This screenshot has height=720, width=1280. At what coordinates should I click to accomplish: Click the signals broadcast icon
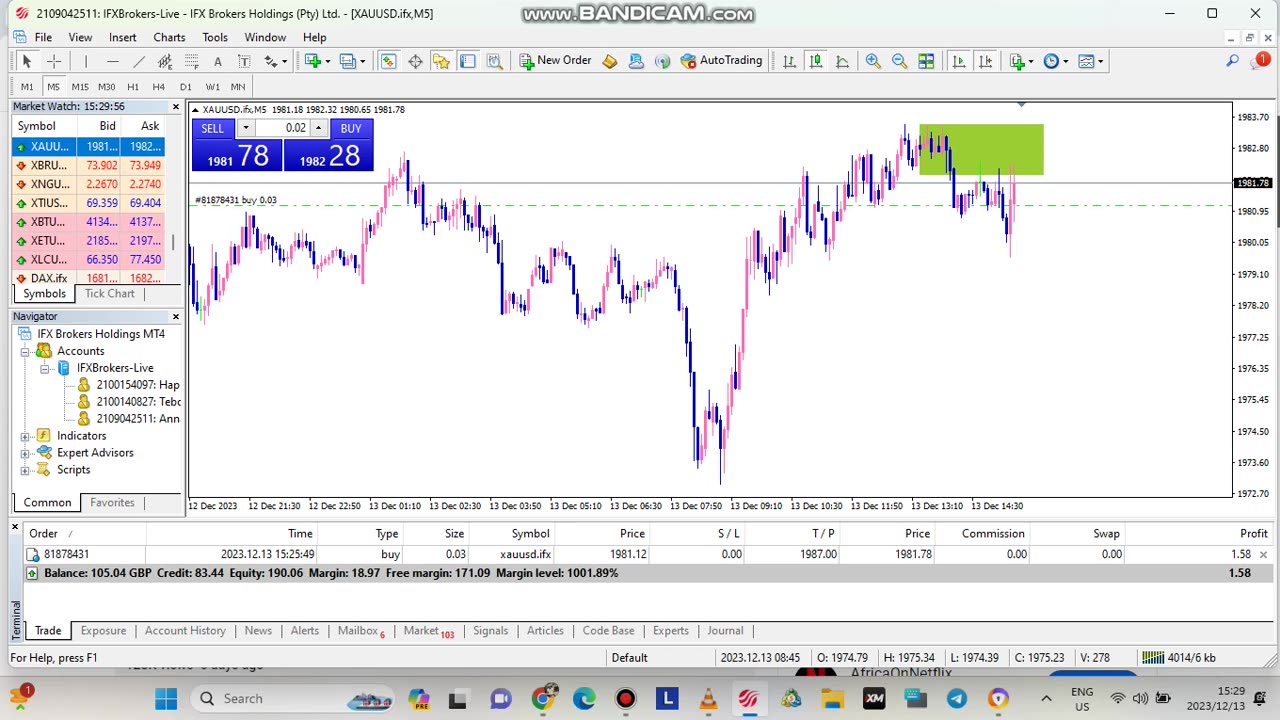(x=662, y=61)
